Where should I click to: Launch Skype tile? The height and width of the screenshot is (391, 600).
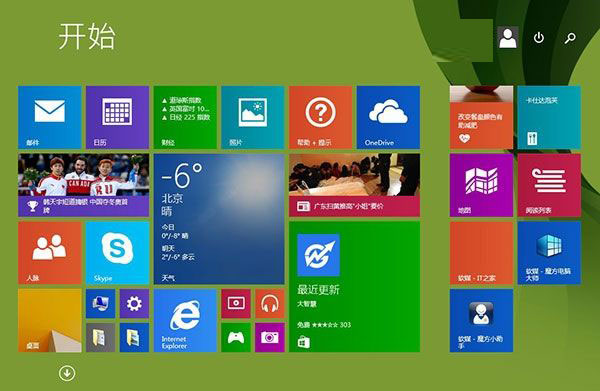pos(117,253)
